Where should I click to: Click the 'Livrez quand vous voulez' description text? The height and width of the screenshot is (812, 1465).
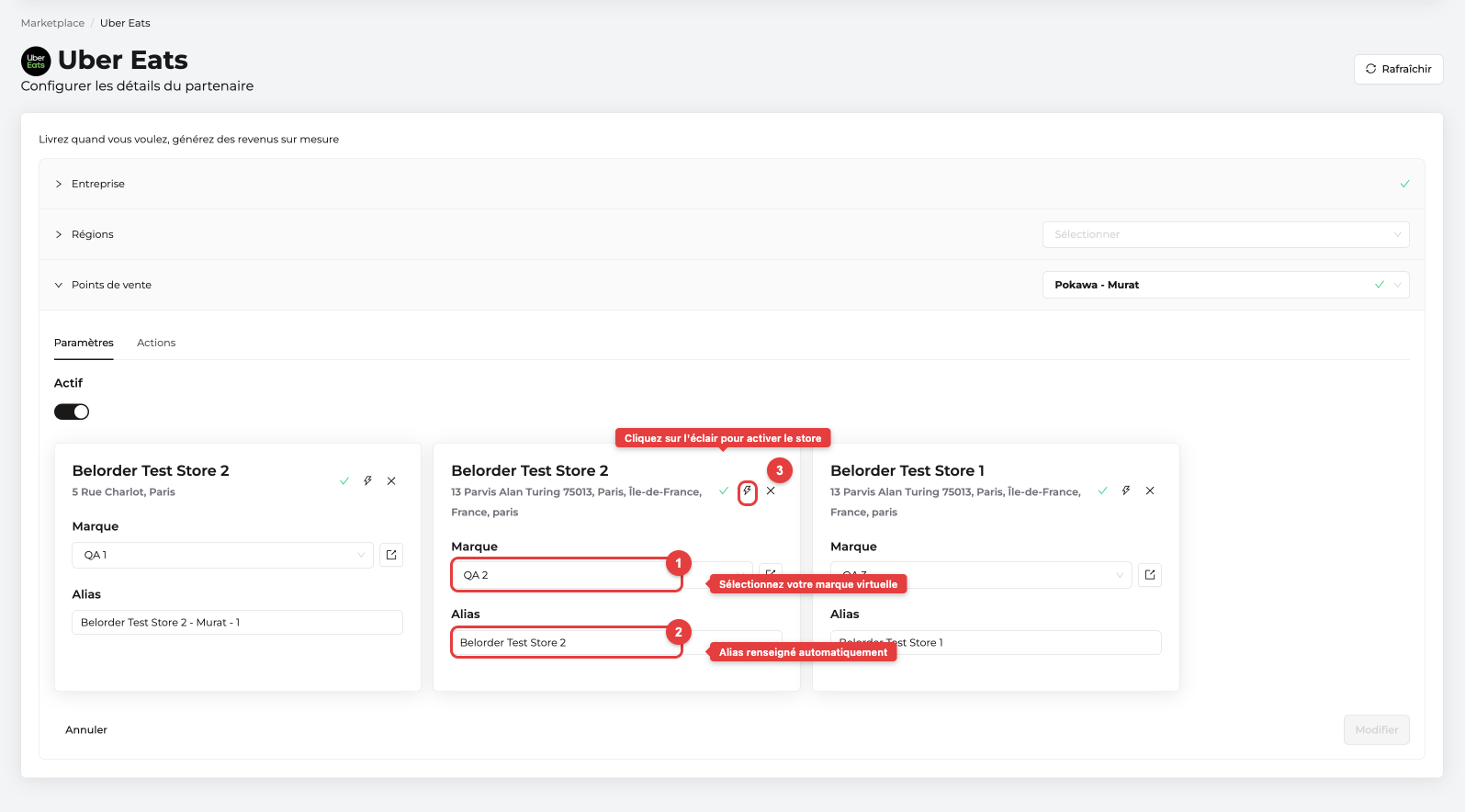pyautogui.click(x=189, y=140)
